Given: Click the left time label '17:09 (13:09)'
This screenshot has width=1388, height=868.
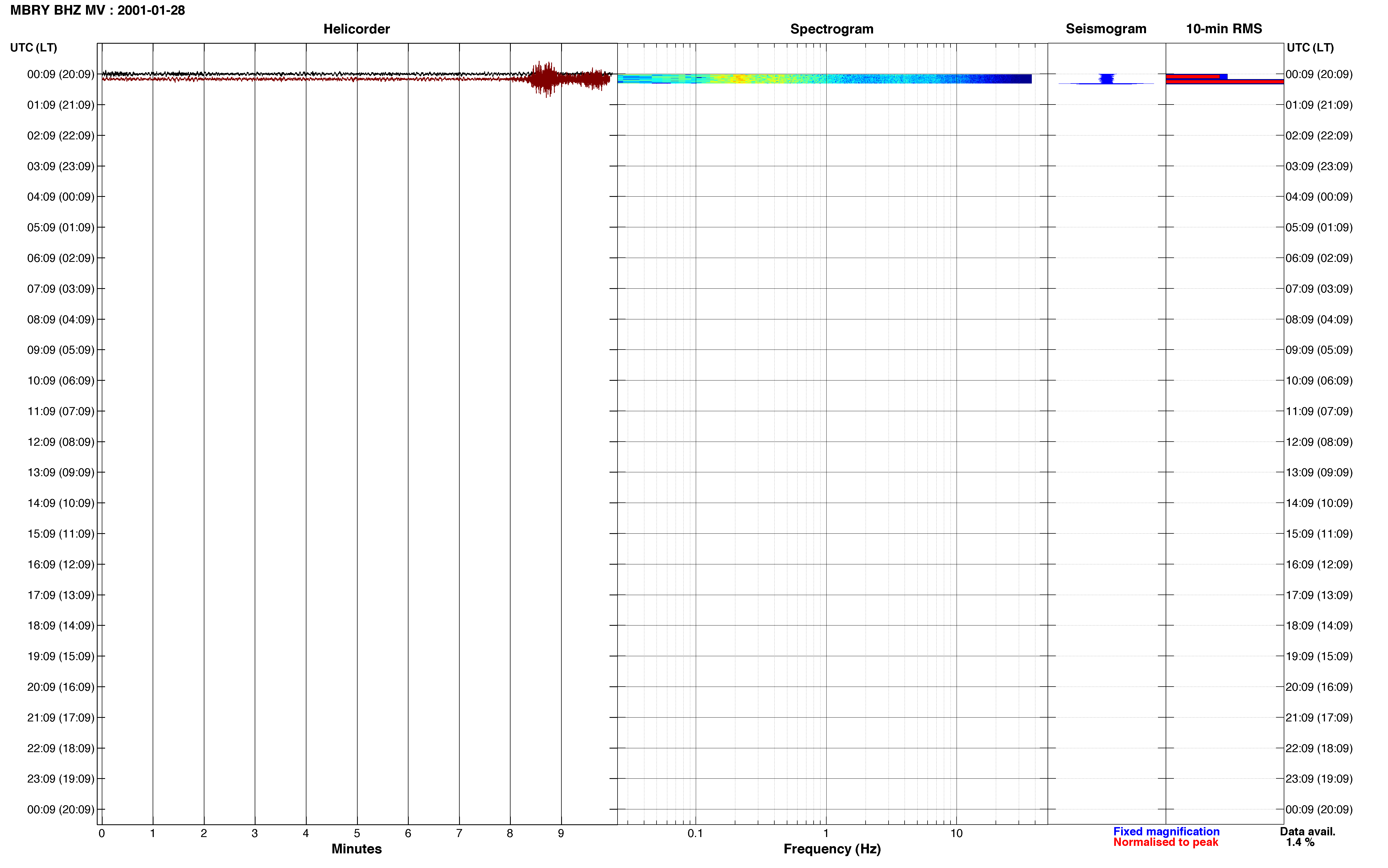Looking at the screenshot, I should (x=61, y=595).
